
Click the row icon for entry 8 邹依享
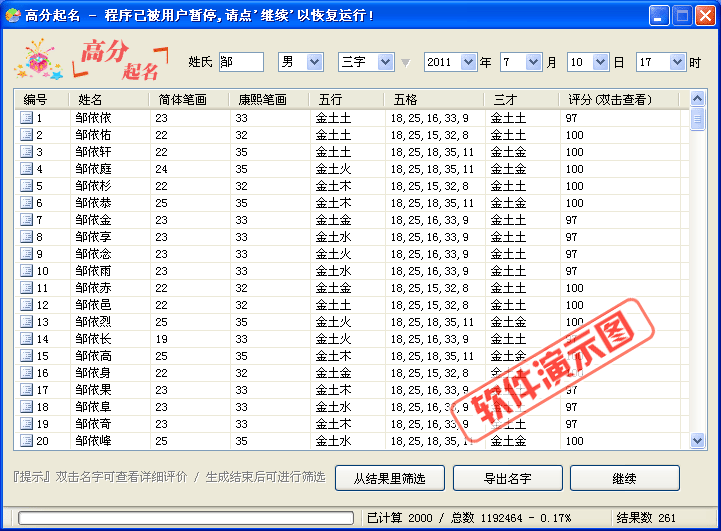[x=27, y=237]
